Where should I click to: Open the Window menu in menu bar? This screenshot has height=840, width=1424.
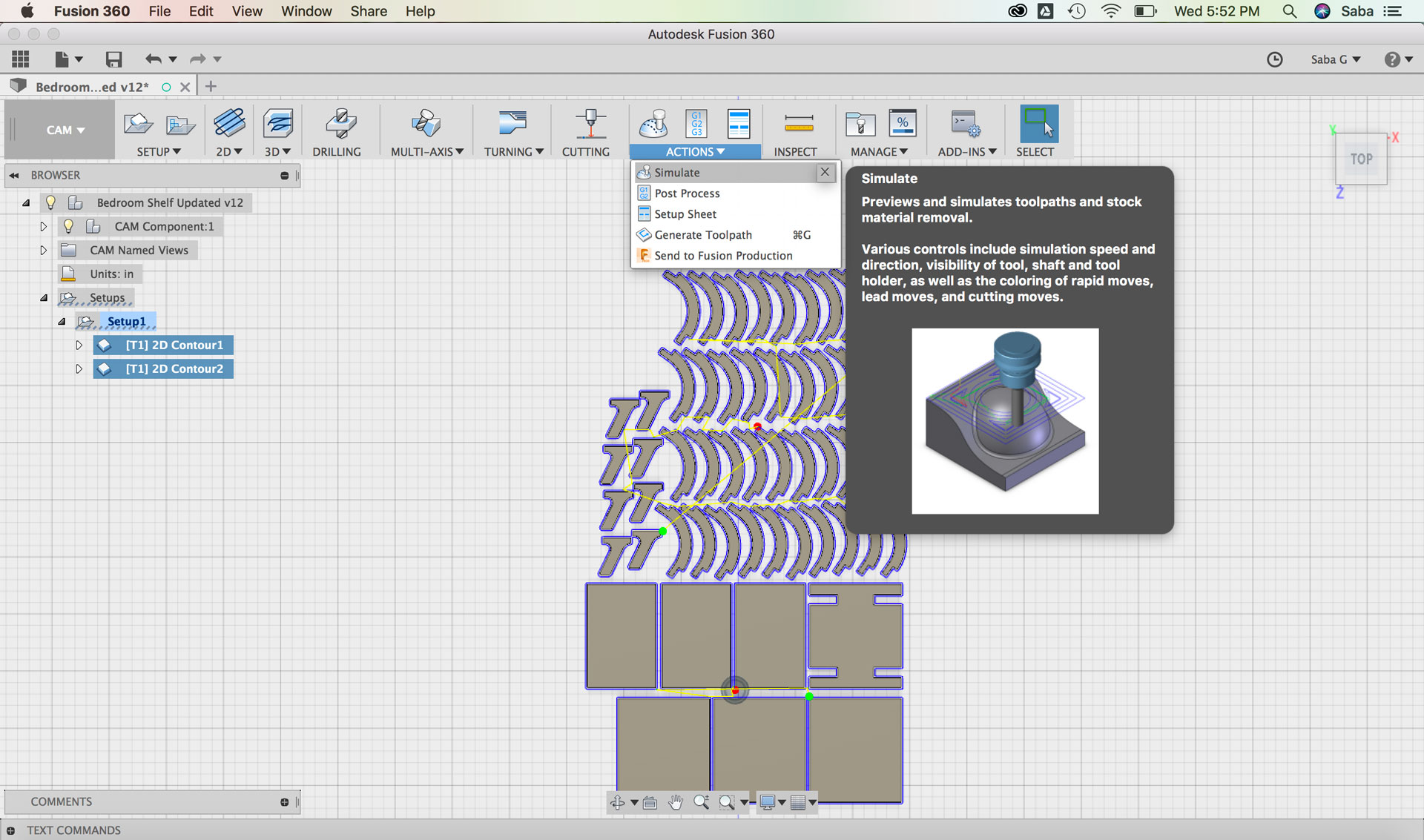(306, 11)
